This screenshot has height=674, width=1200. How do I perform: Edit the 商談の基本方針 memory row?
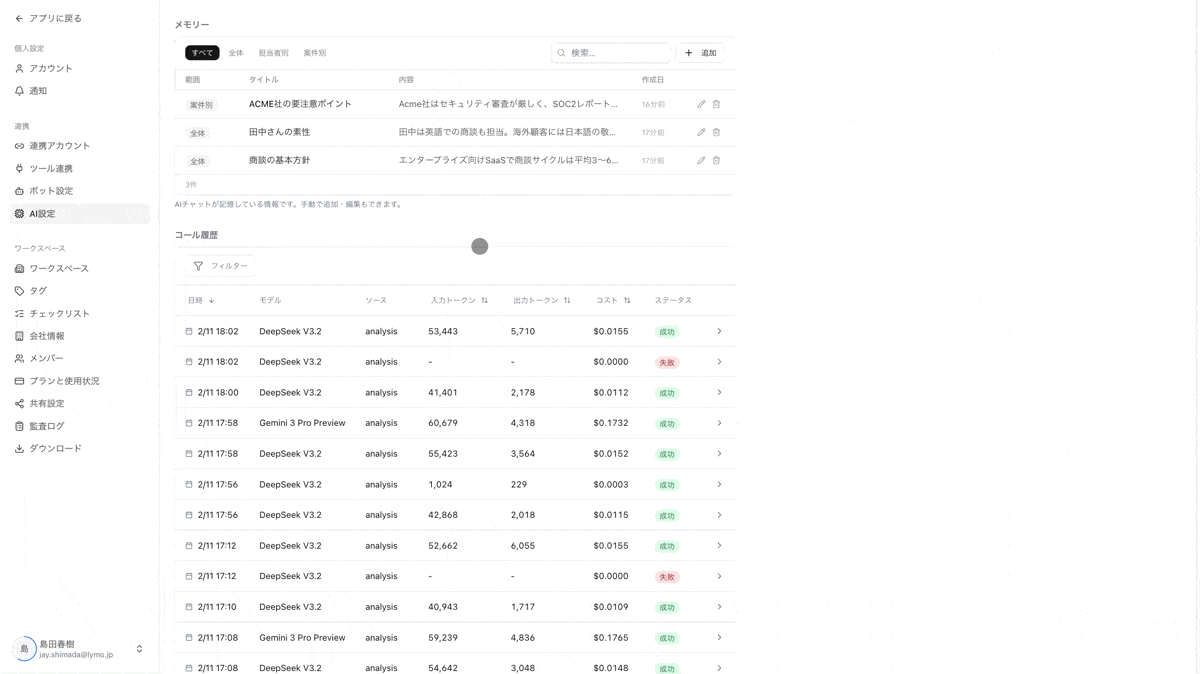pos(701,160)
